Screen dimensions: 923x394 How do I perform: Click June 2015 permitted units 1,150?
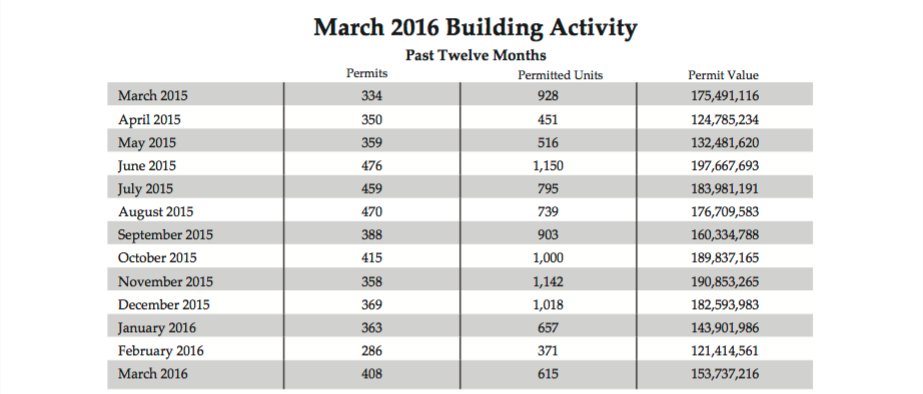pyautogui.click(x=548, y=166)
